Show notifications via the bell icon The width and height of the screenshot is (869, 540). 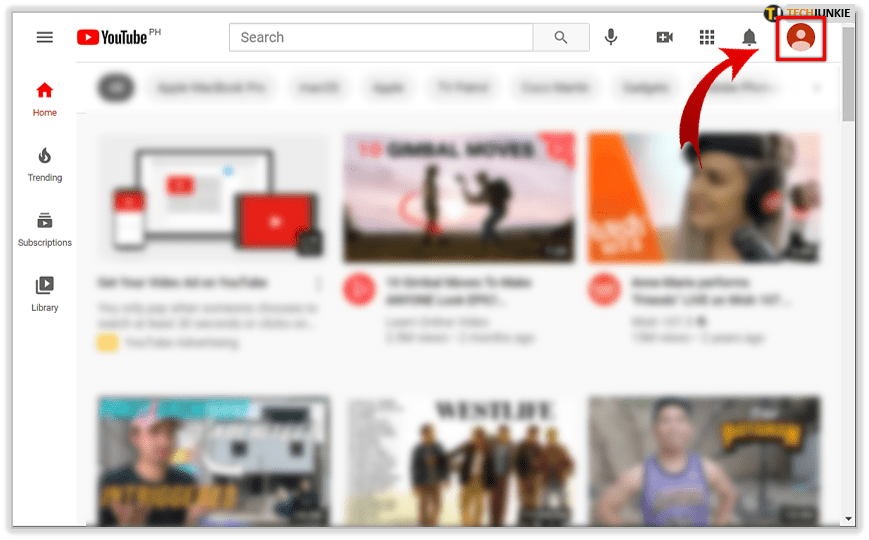(749, 37)
